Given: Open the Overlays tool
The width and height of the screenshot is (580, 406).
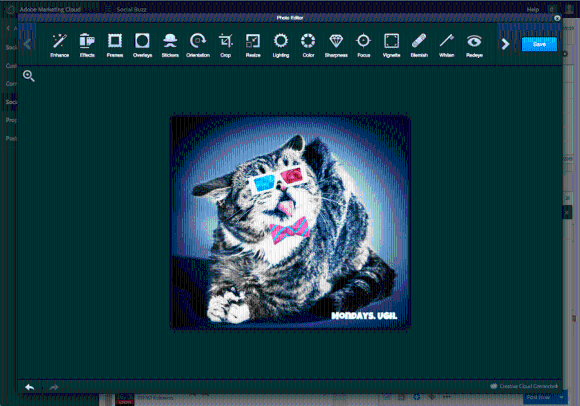Looking at the screenshot, I should [x=142, y=45].
